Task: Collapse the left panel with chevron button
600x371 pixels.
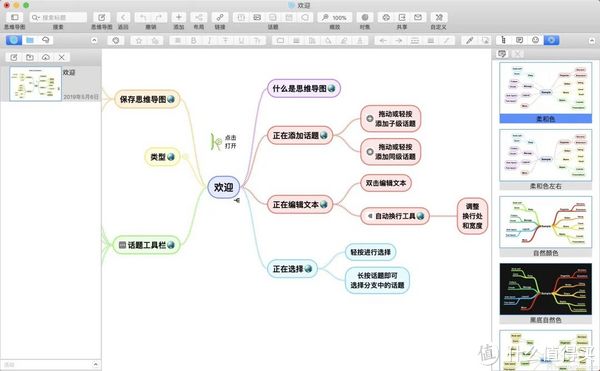Action: pyautogui.click(x=94, y=40)
